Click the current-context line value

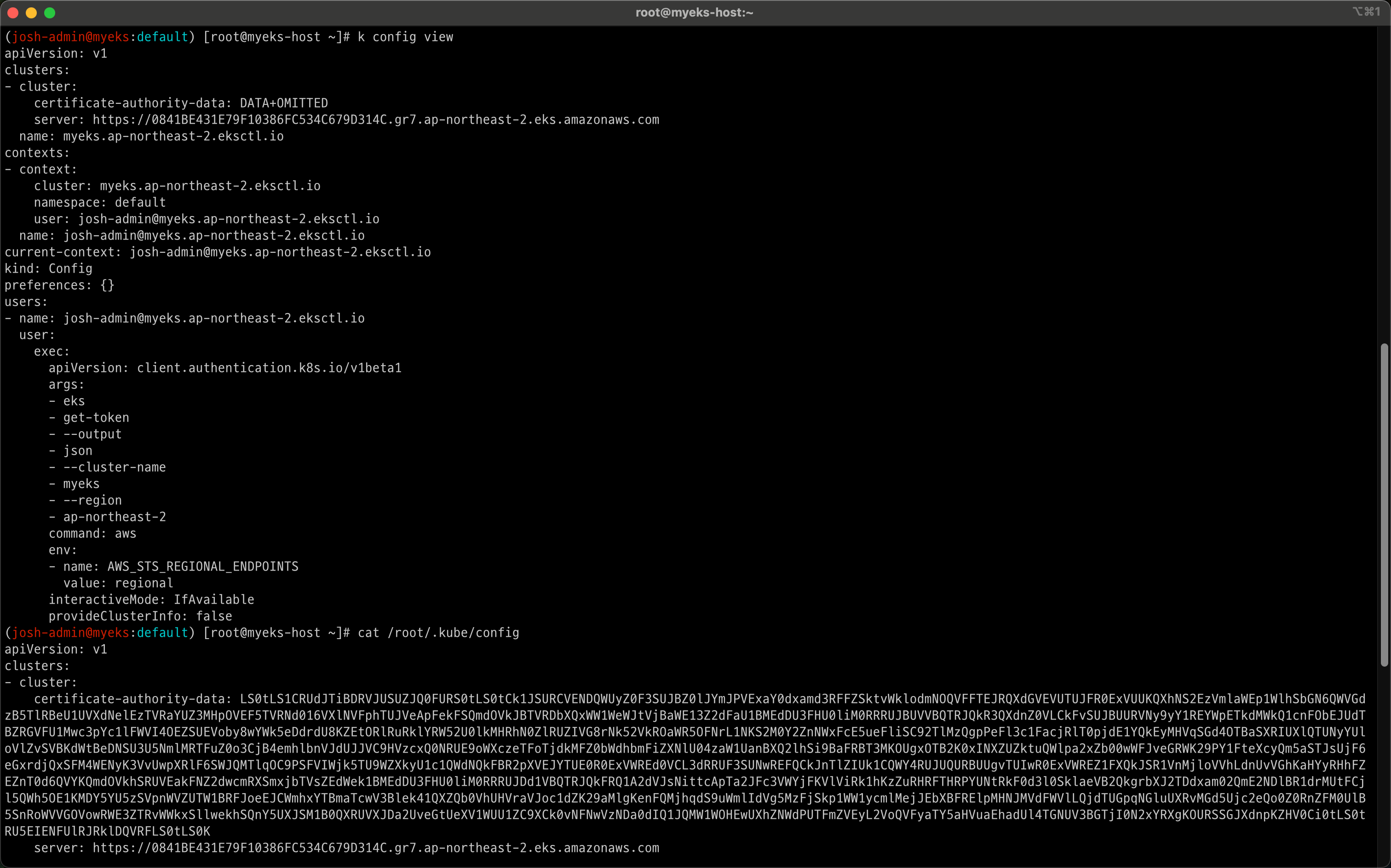coord(280,252)
